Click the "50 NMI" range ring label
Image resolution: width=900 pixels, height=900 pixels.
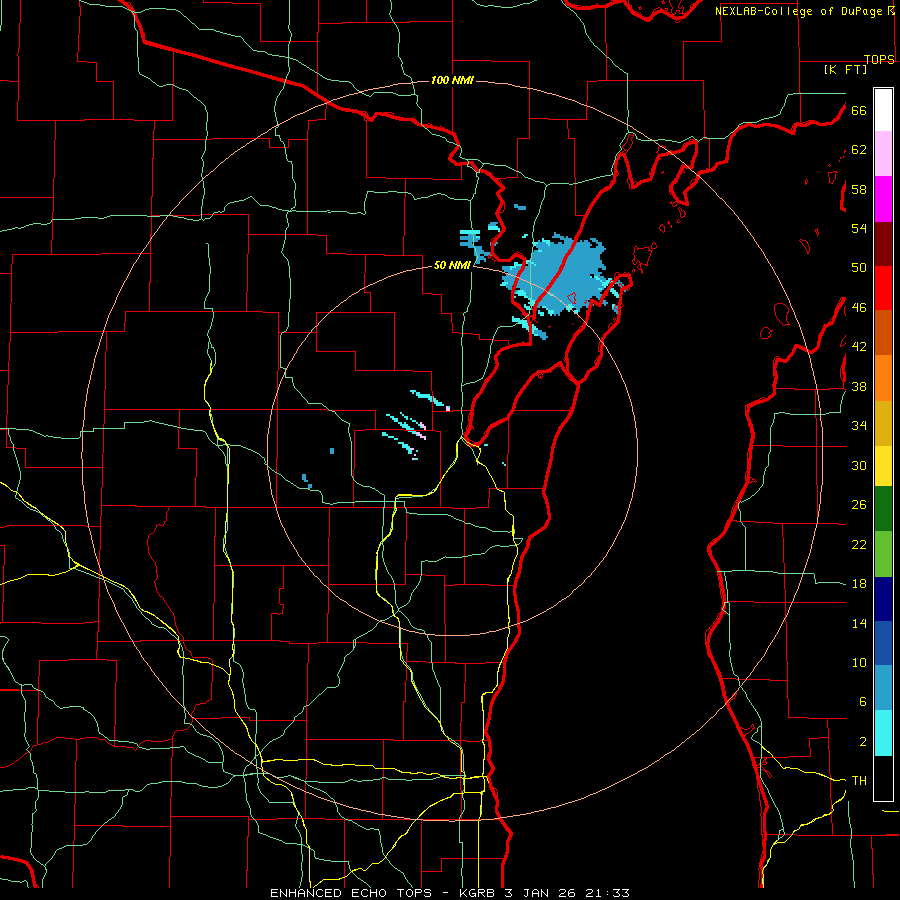pos(452,265)
